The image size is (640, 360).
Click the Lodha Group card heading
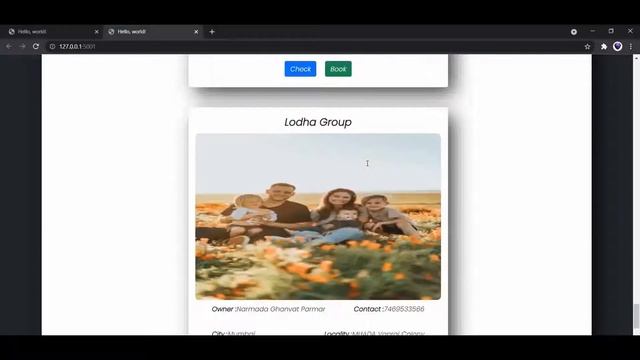point(318,122)
